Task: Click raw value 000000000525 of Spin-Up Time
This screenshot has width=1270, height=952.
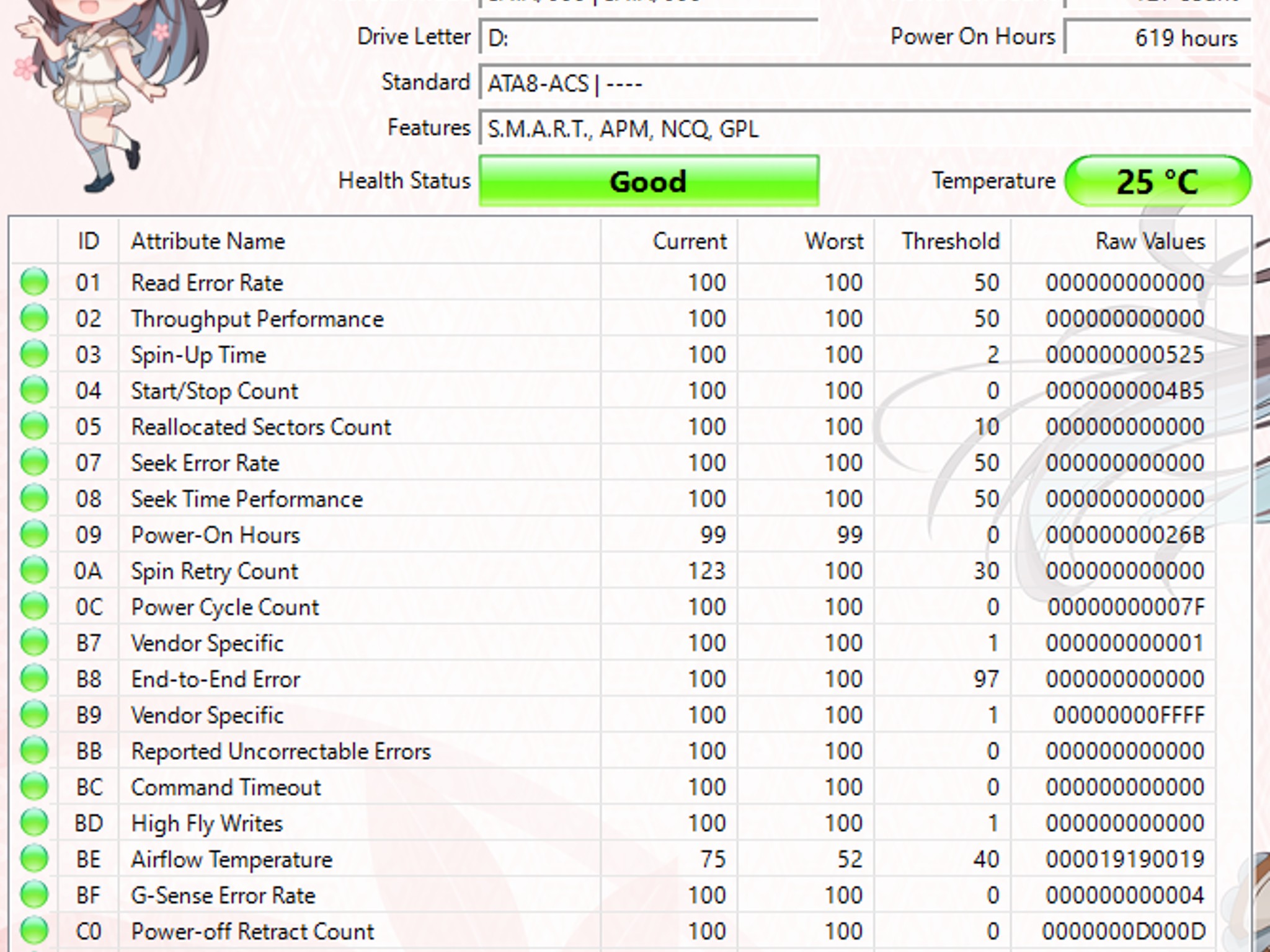Action: tap(1125, 355)
